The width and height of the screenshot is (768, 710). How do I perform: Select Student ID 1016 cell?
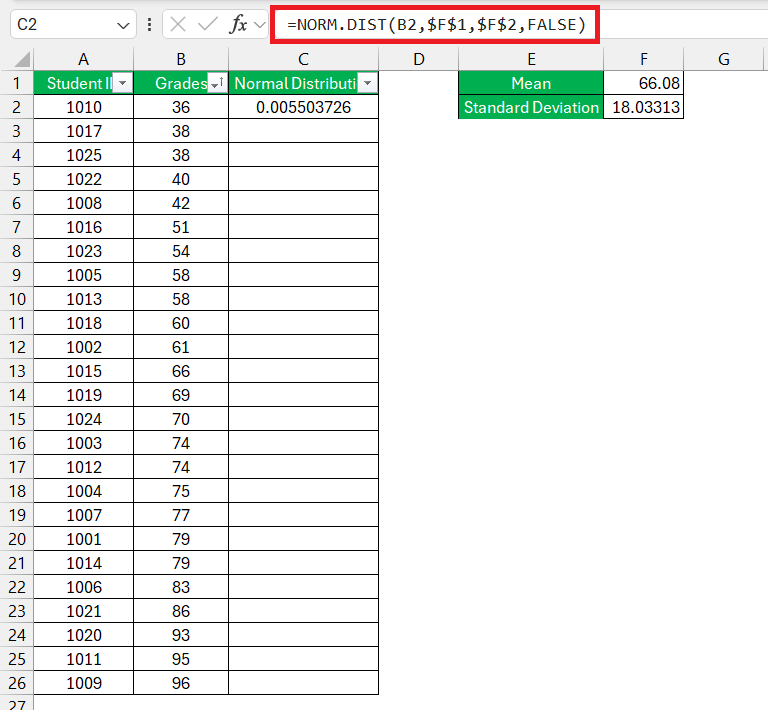tap(83, 227)
